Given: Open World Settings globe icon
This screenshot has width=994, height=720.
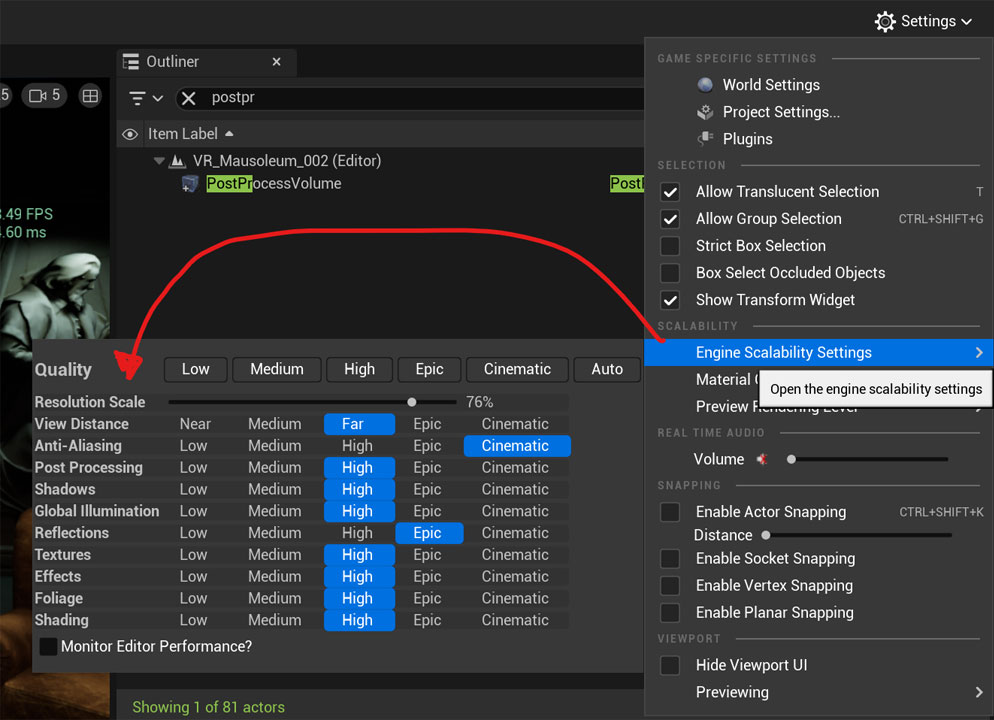Looking at the screenshot, I should [706, 85].
